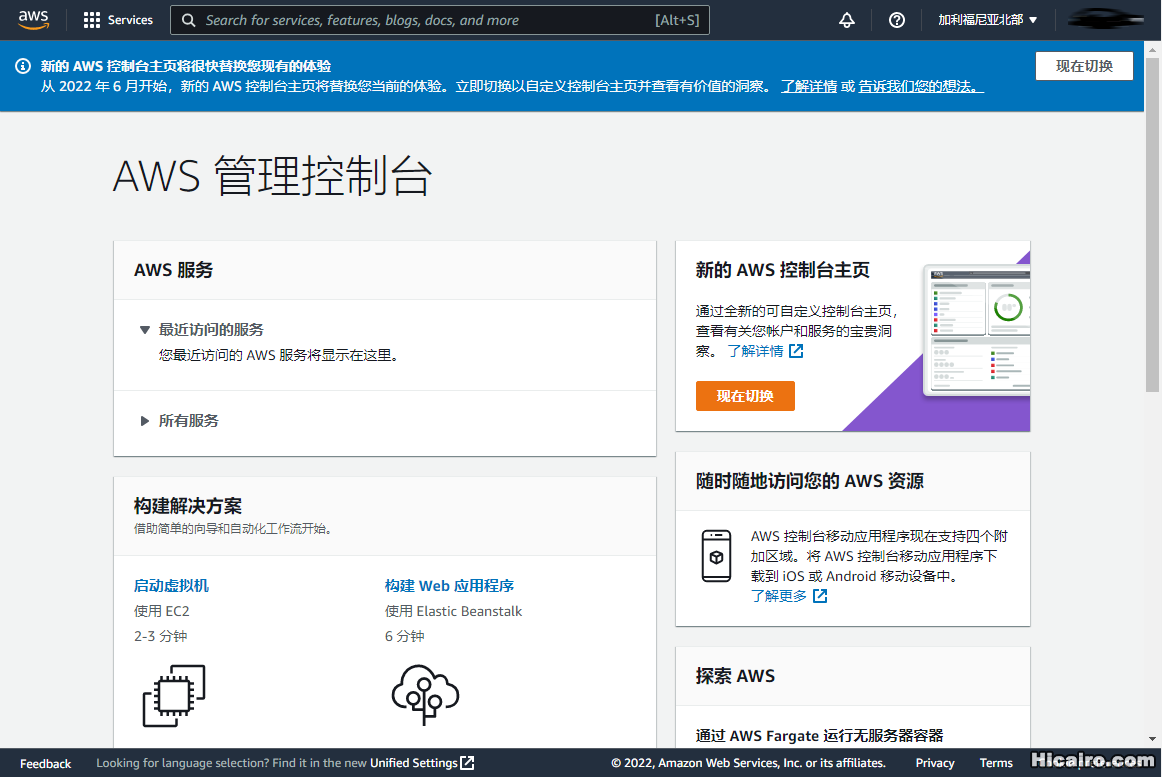Open the help question mark menu
The width and height of the screenshot is (1162, 777).
point(896,19)
